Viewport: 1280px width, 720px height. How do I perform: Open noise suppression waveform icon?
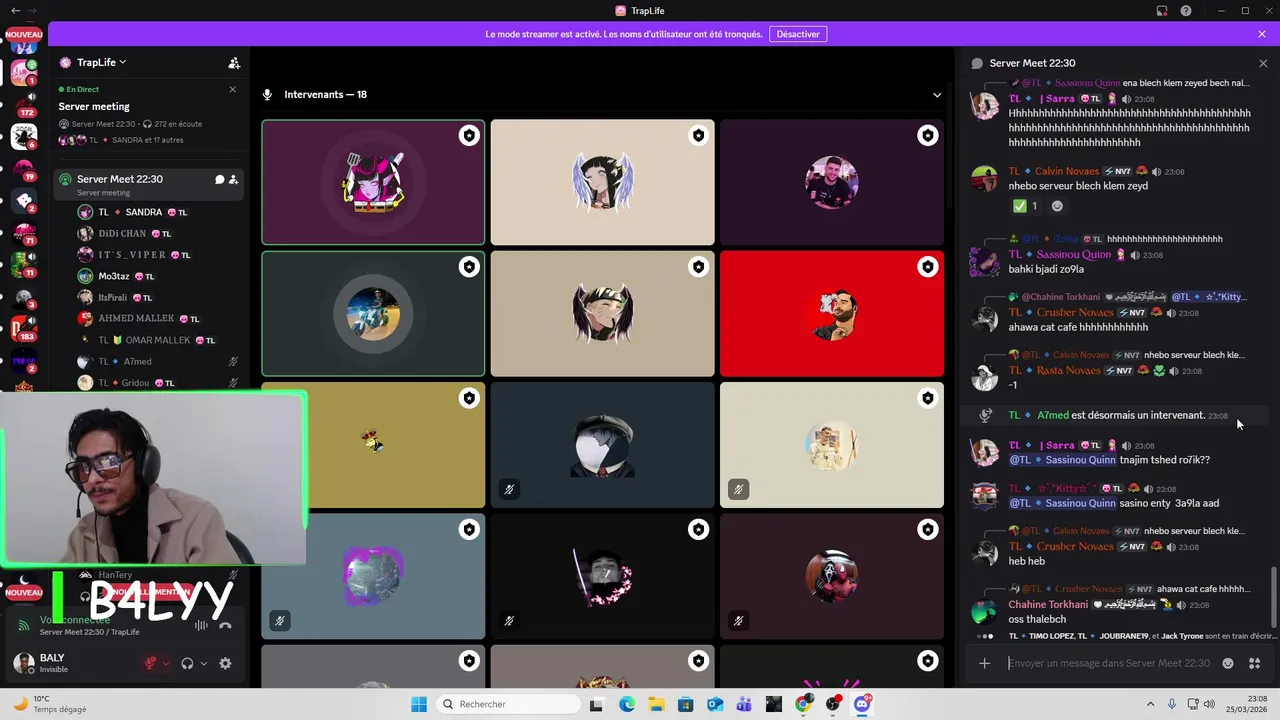tap(201, 625)
